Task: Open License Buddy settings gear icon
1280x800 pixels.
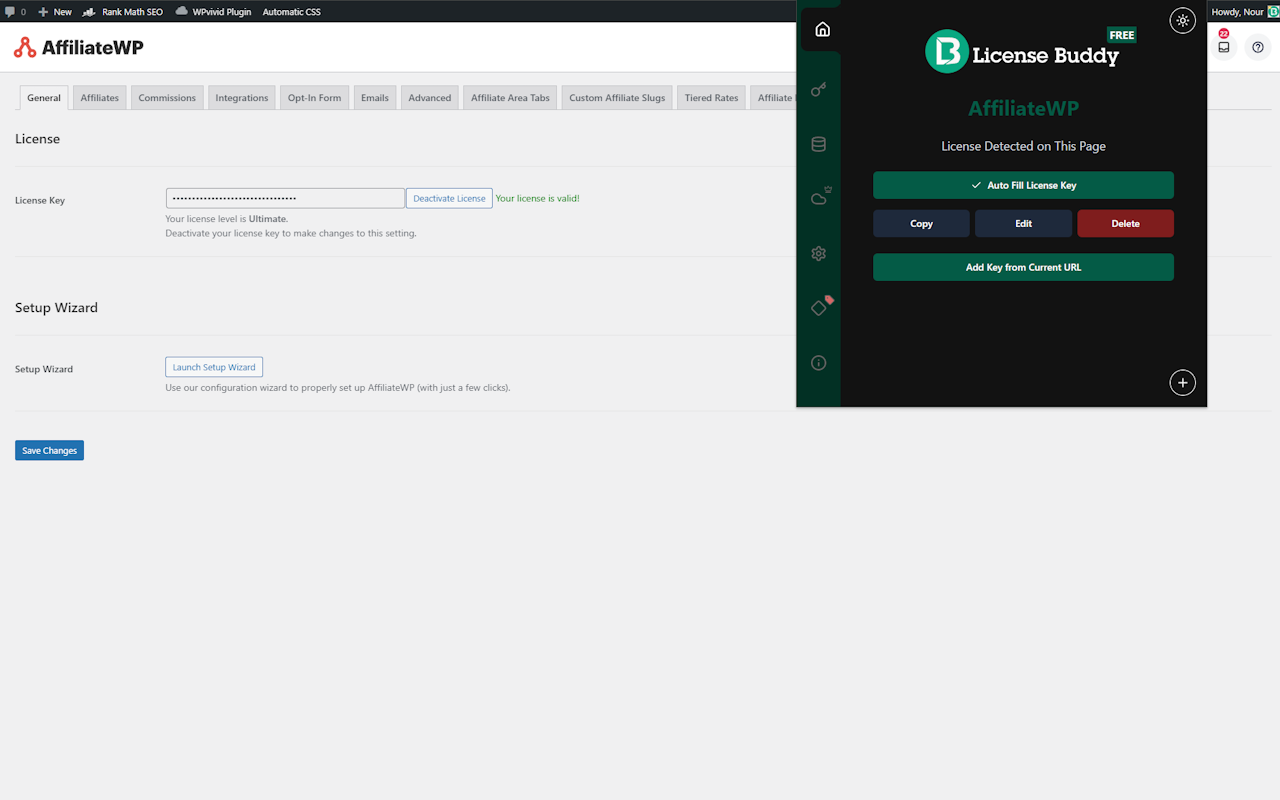Action: (x=819, y=254)
